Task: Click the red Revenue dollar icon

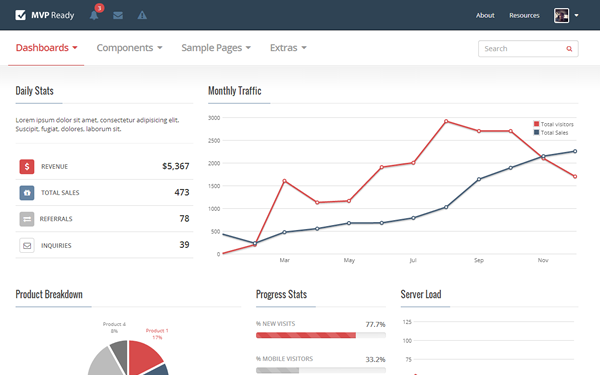Action: point(27,166)
